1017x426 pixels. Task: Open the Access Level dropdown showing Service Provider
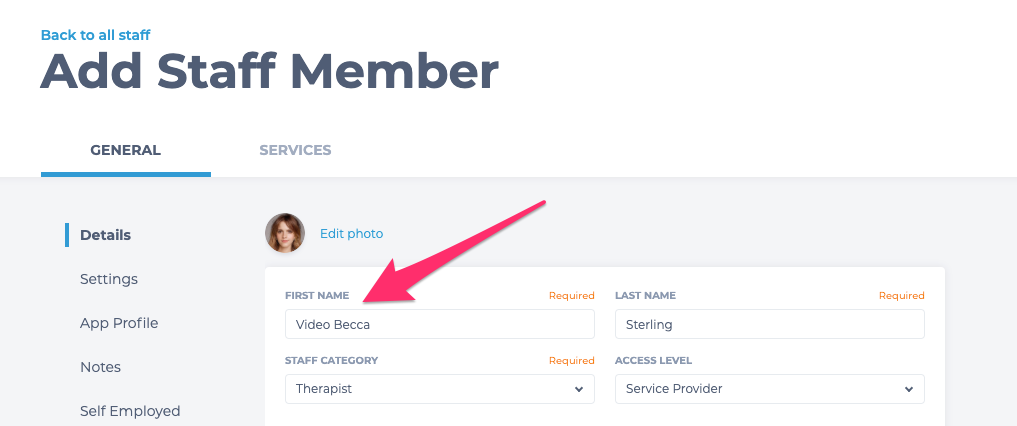[770, 389]
